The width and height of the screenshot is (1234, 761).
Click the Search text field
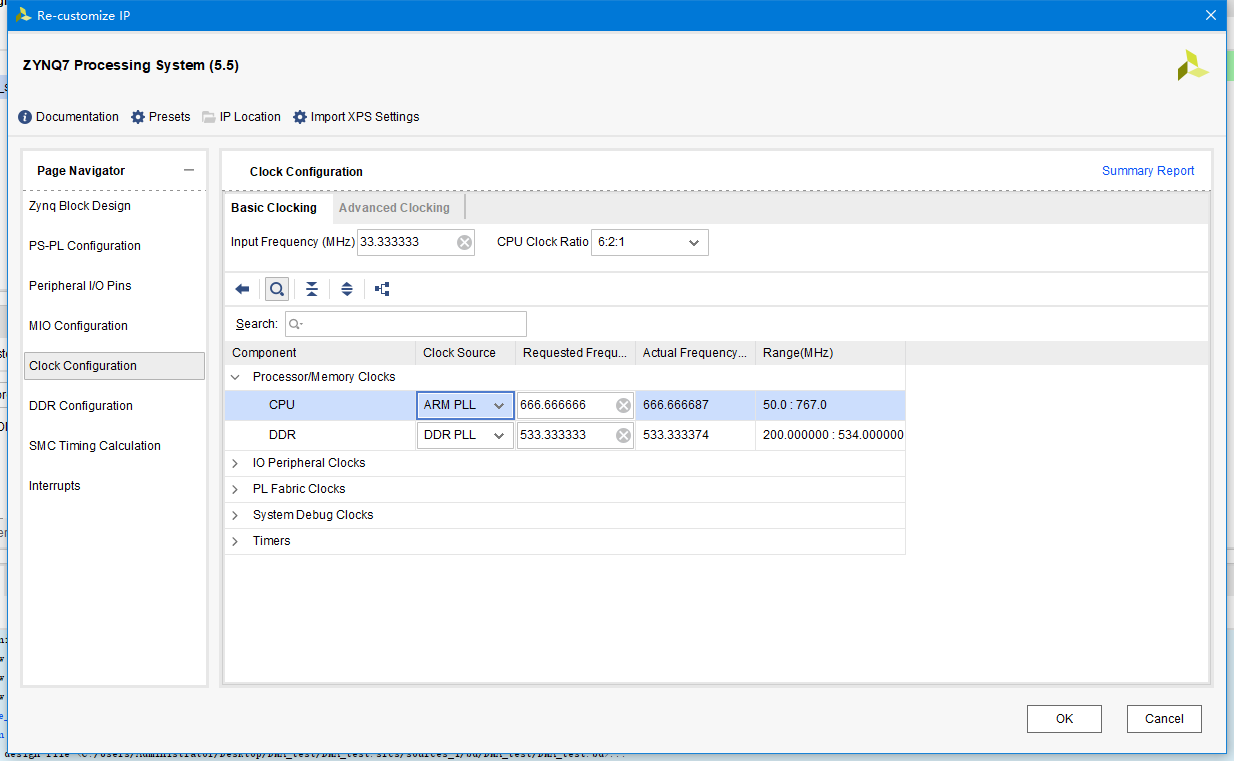pyautogui.click(x=405, y=324)
